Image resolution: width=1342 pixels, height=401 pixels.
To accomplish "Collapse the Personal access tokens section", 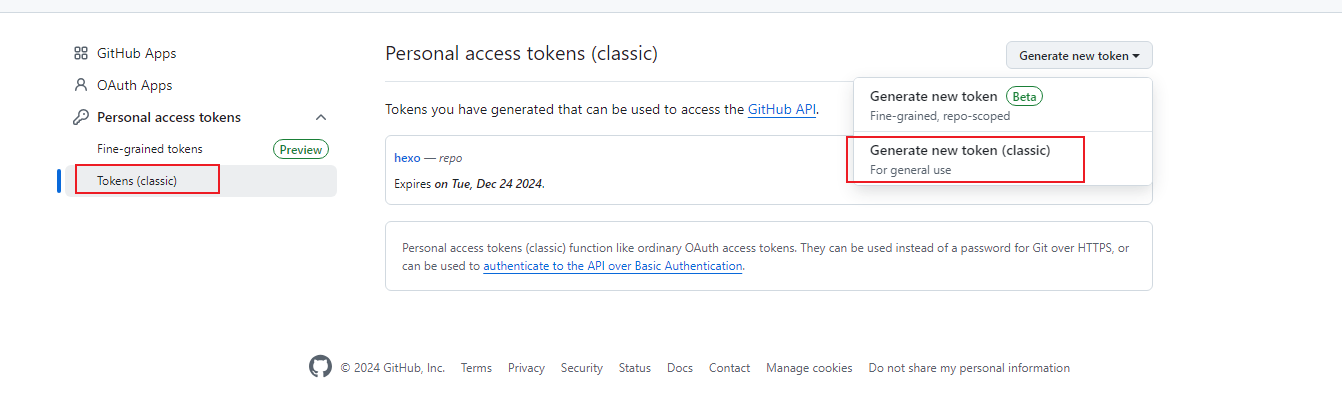I will [x=321, y=117].
